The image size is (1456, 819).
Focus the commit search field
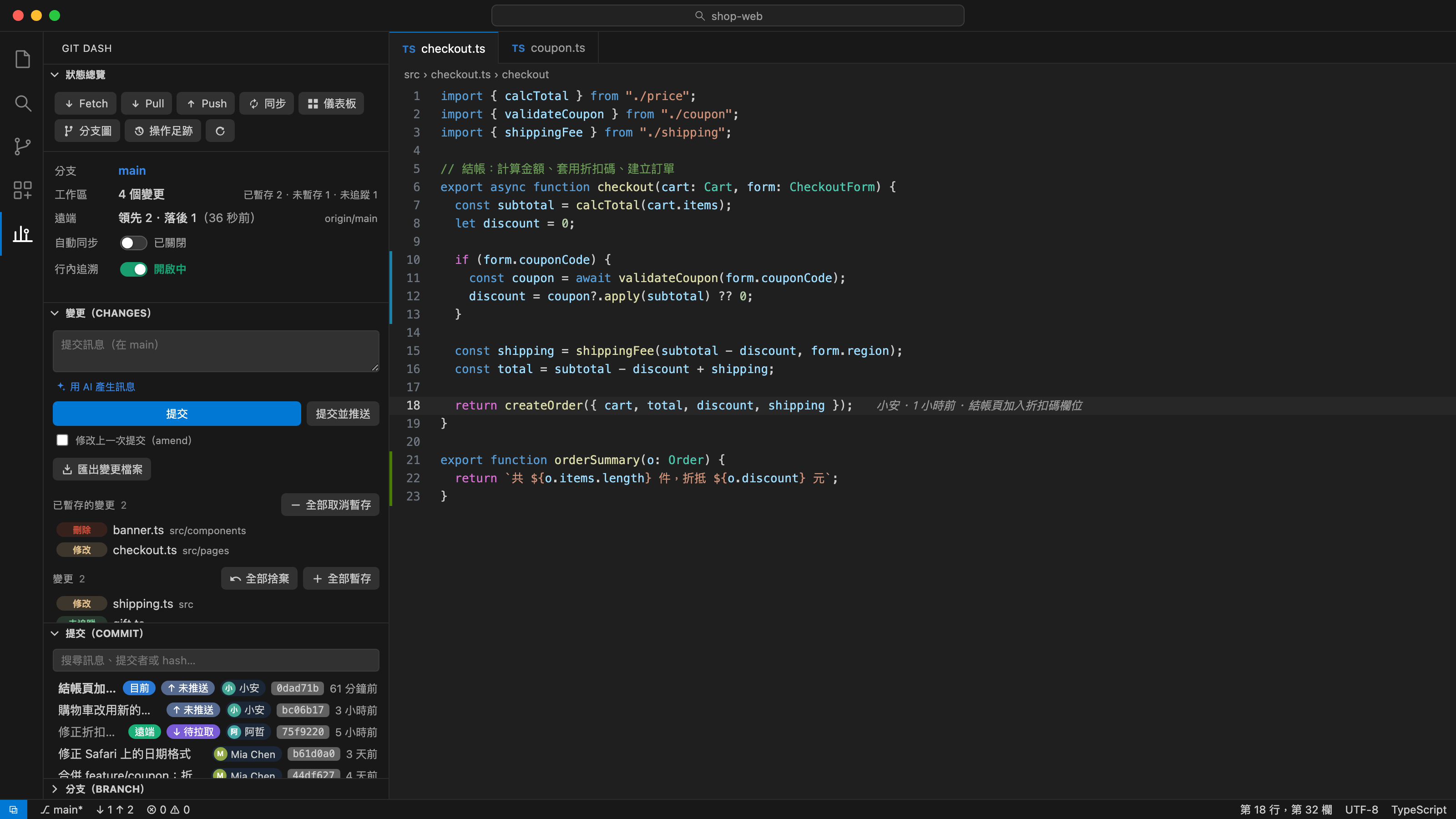(x=216, y=660)
